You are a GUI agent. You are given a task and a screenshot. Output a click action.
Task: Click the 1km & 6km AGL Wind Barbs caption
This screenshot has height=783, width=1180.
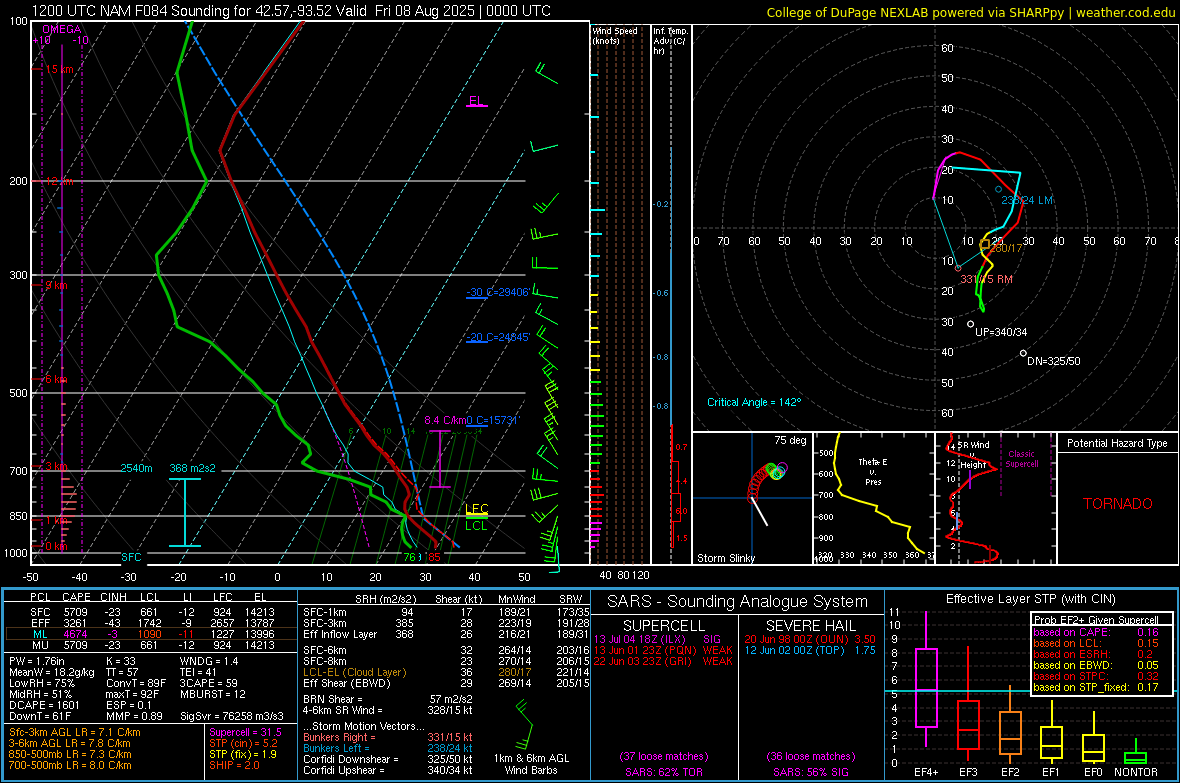coord(531,764)
